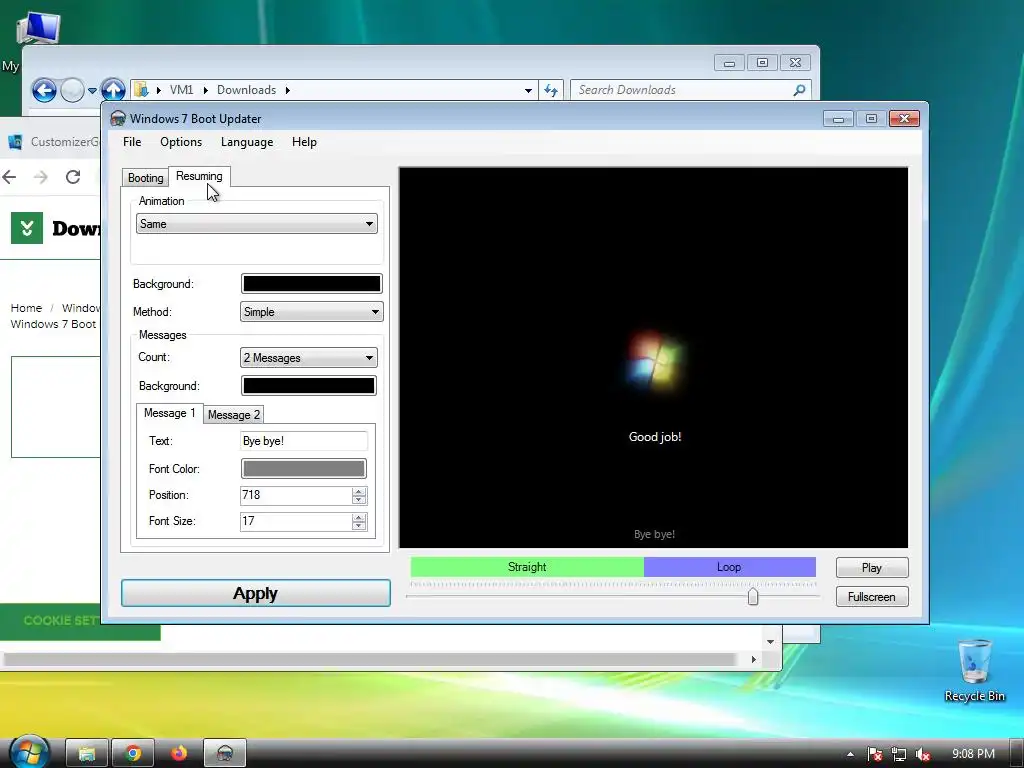This screenshot has height=768, width=1024.
Task: Maximize the Windows 7 Boot Updater window
Action: pyautogui.click(x=871, y=118)
